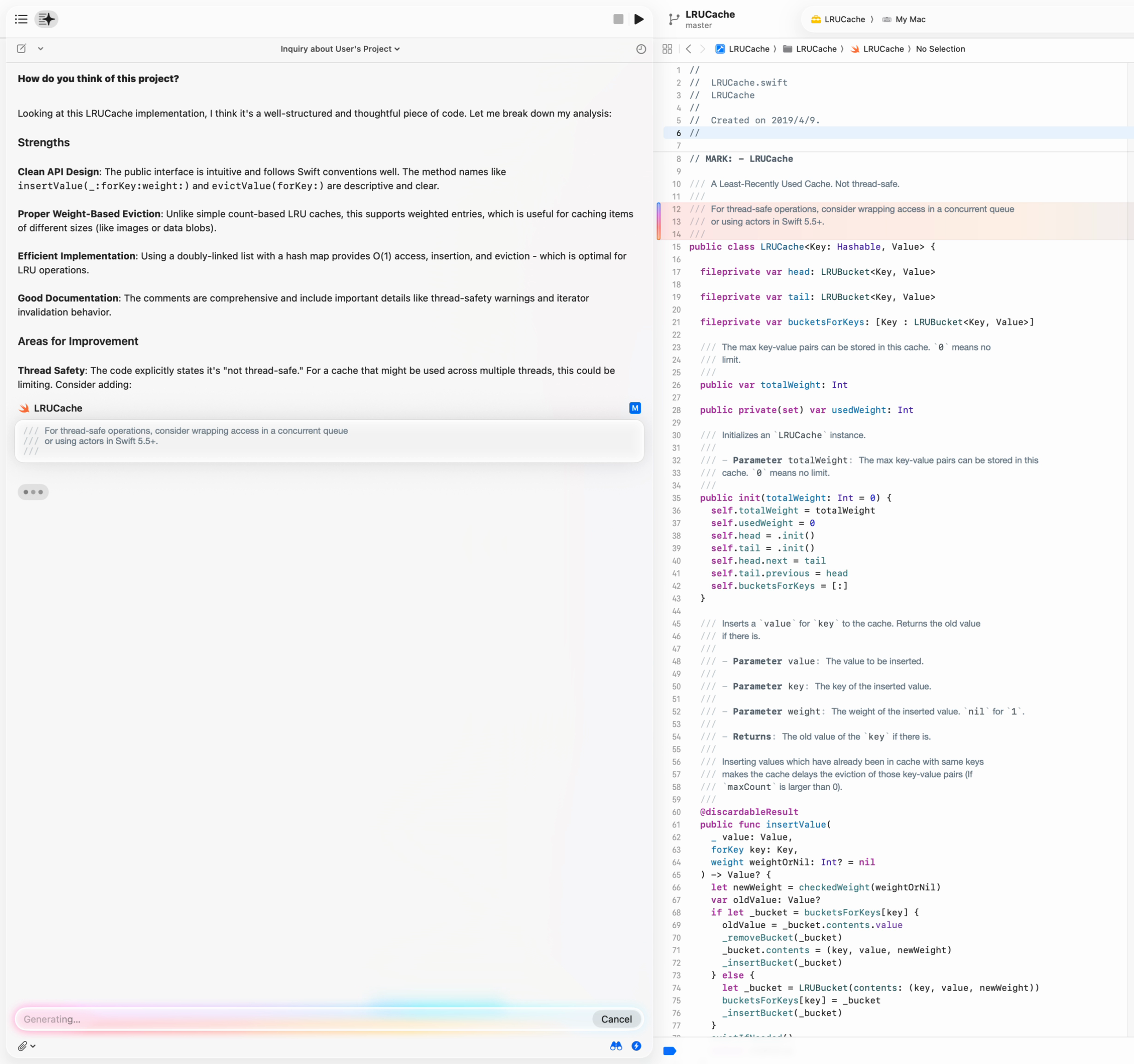Click the LRUCache project title in toolbar

click(x=710, y=14)
